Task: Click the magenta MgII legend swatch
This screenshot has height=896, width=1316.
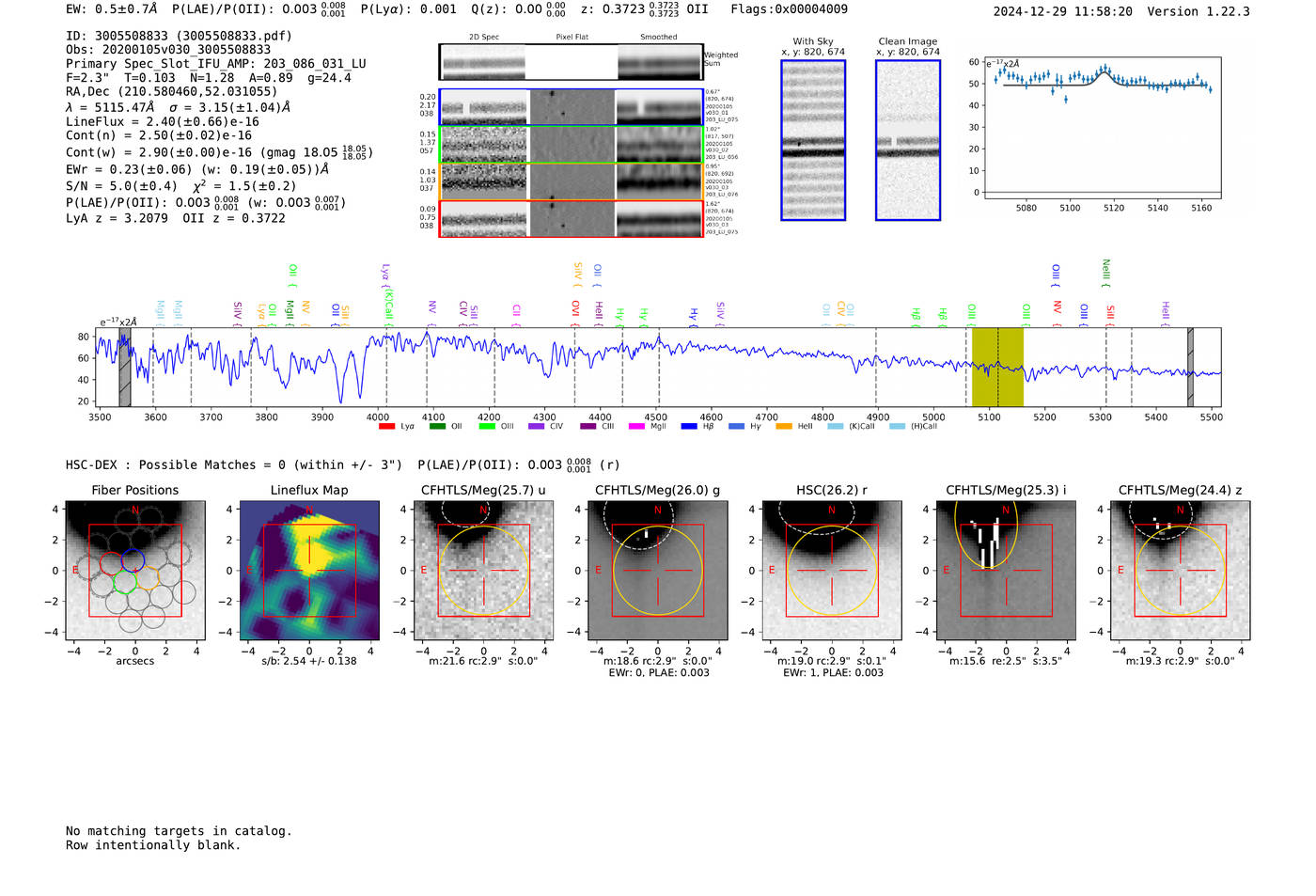Action: click(x=636, y=426)
